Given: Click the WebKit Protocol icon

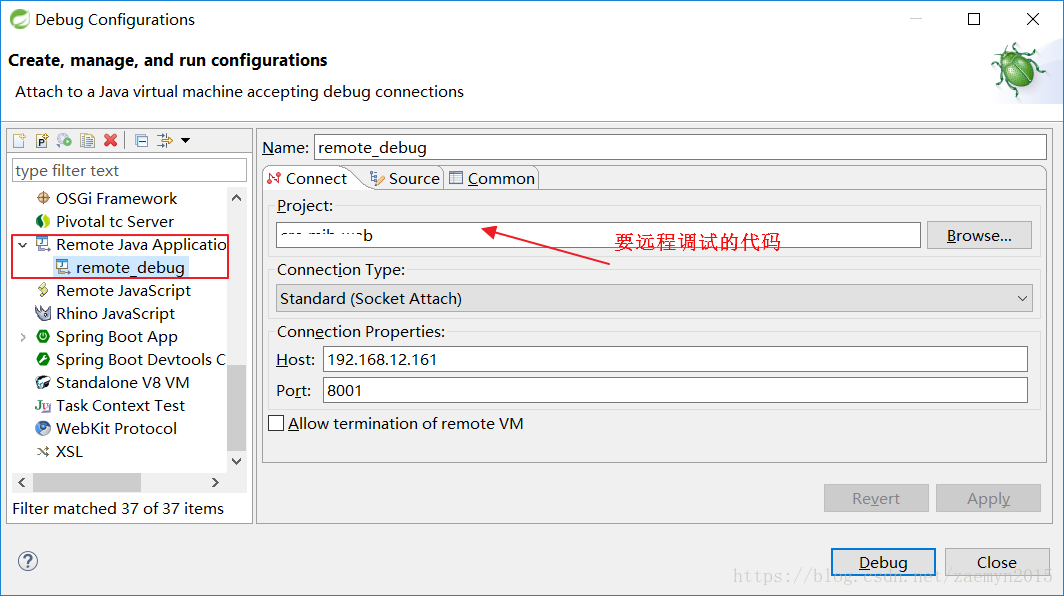Looking at the screenshot, I should 43,428.
